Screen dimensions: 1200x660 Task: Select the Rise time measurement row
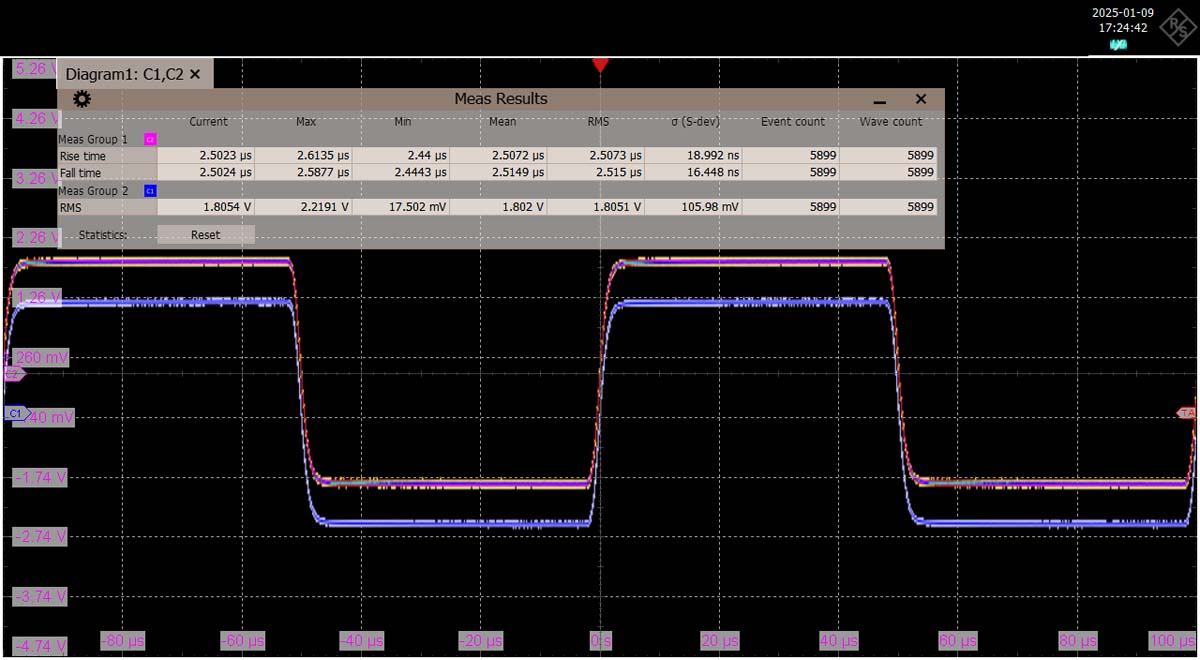pos(82,156)
